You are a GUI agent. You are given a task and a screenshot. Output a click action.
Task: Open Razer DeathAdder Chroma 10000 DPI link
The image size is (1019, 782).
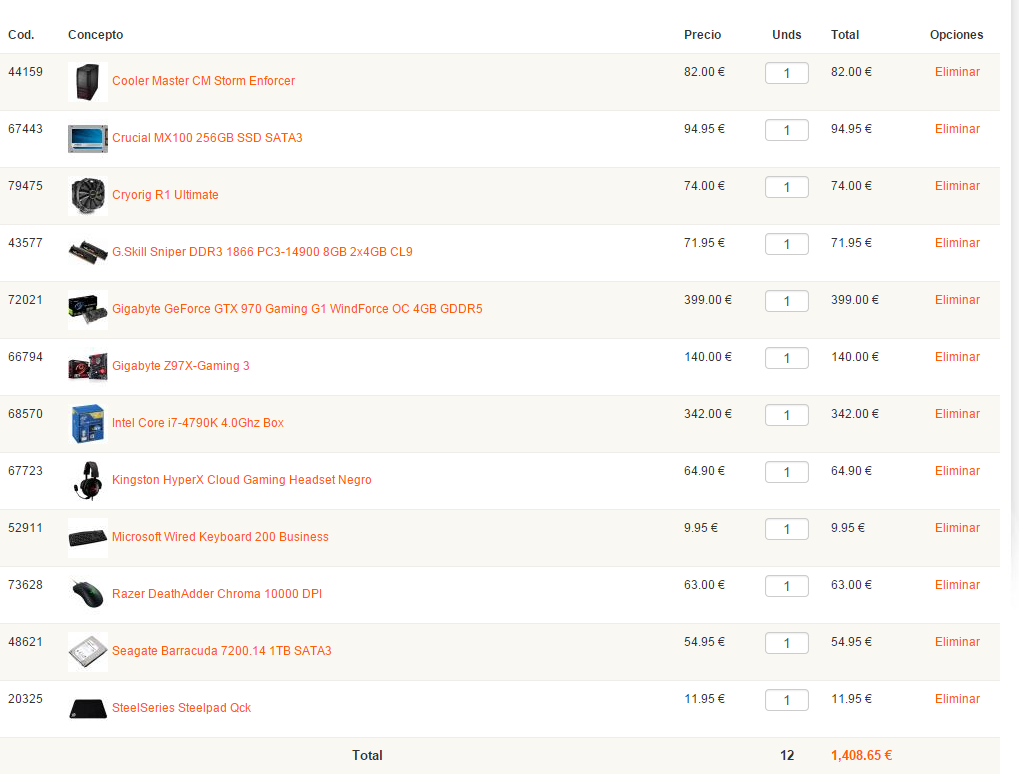217,594
